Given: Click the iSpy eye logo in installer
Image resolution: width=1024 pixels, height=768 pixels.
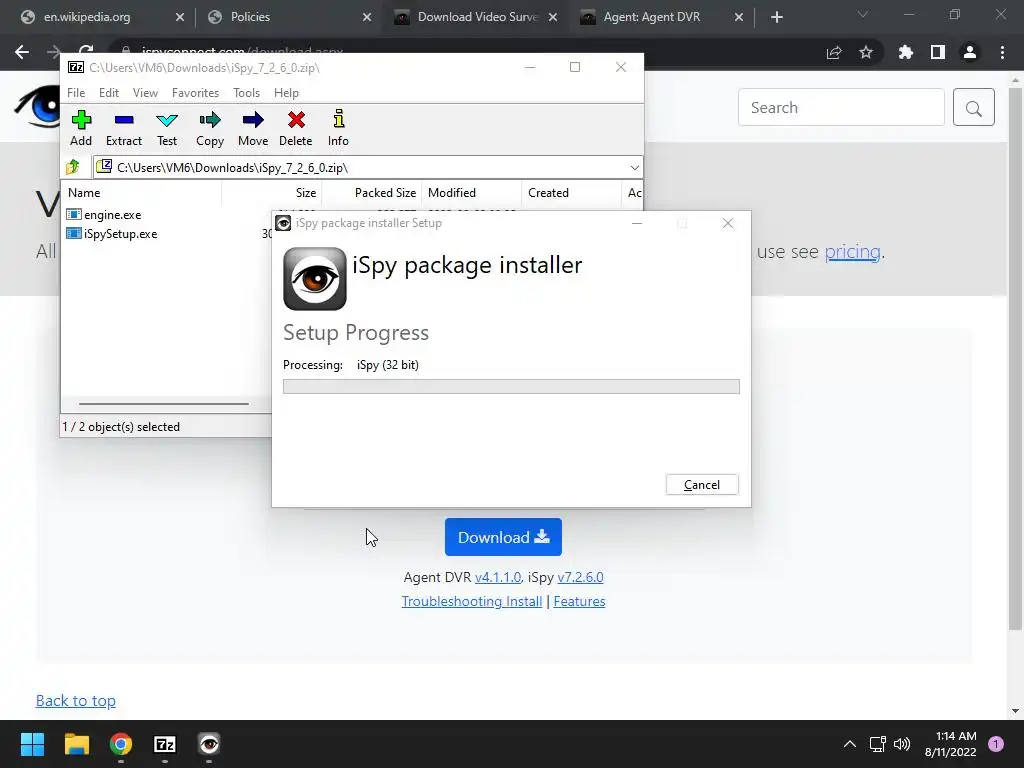Looking at the screenshot, I should coord(315,279).
